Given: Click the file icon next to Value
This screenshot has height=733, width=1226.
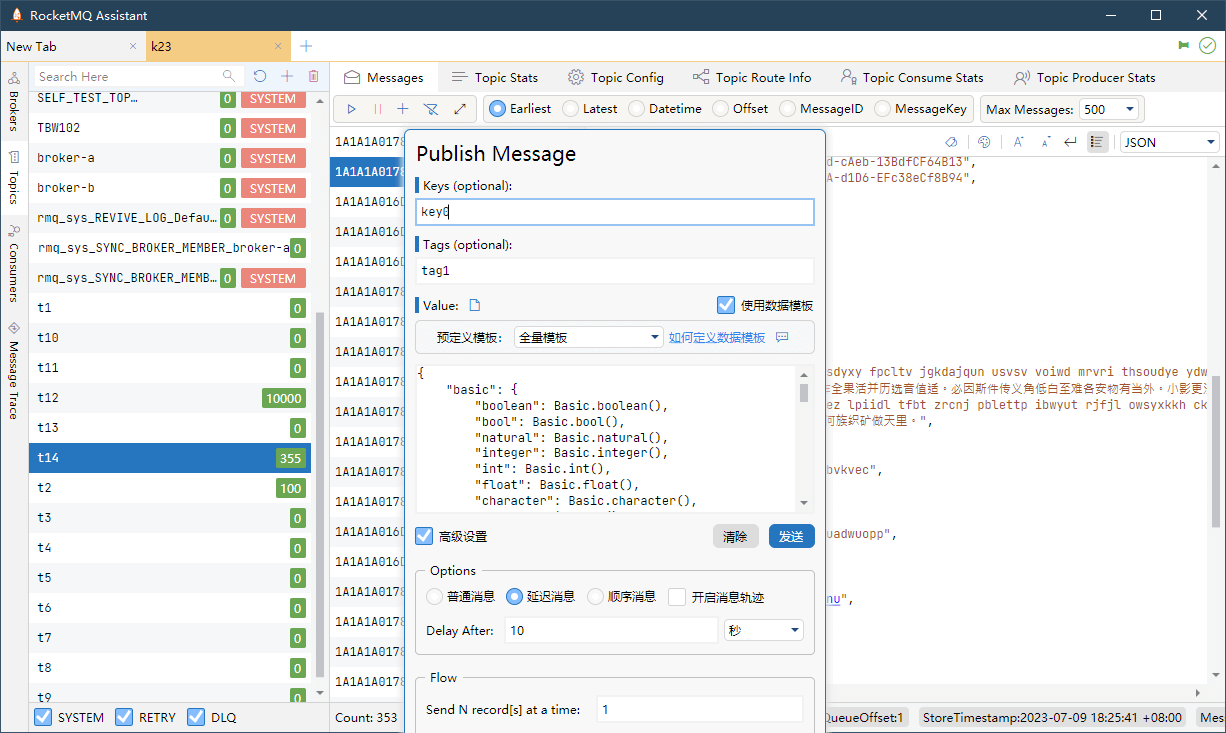Looking at the screenshot, I should click(x=476, y=305).
